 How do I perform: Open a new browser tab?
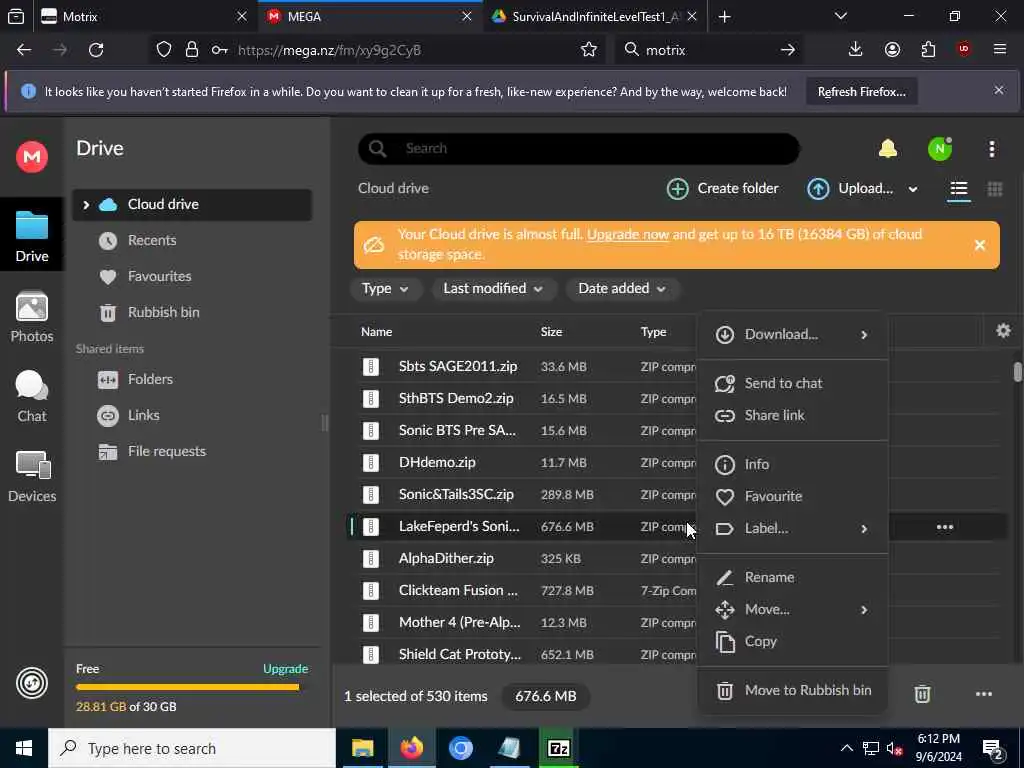724,16
